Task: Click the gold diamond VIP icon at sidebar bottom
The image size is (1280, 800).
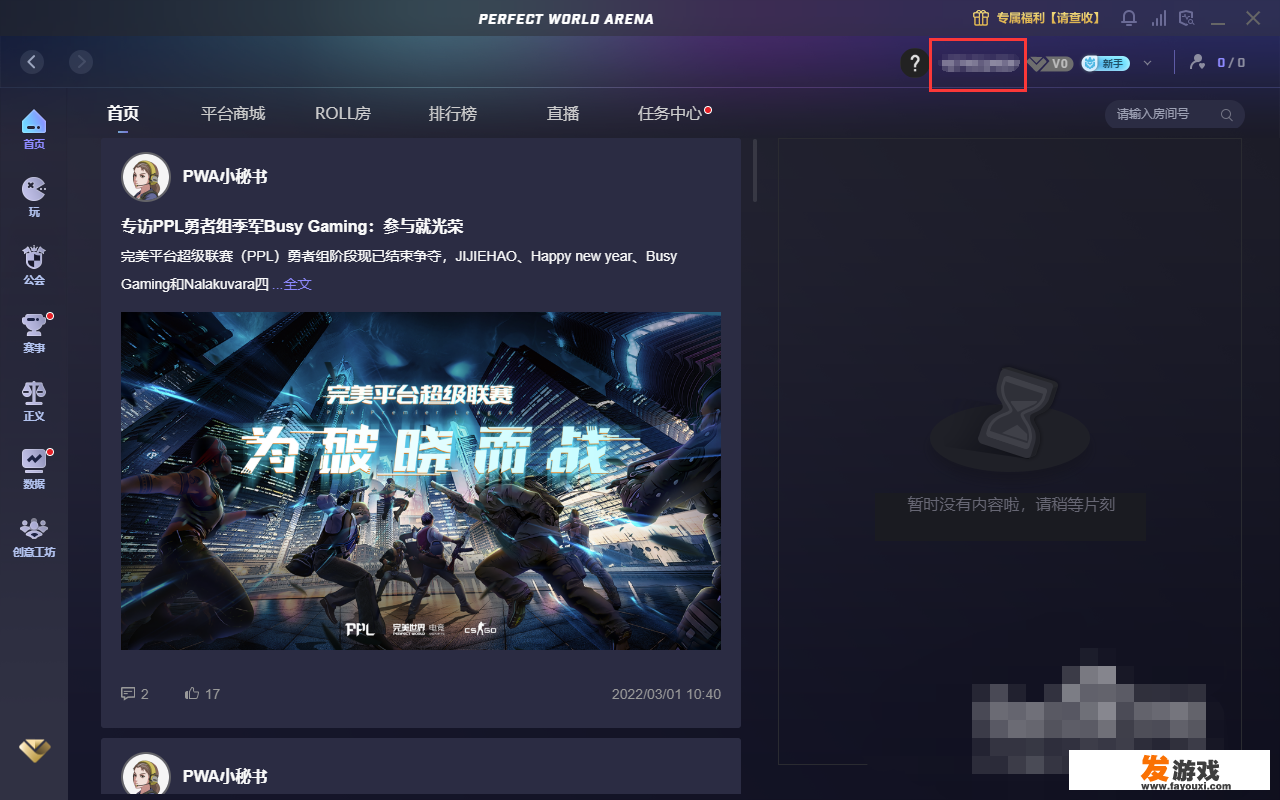Action: coord(34,750)
